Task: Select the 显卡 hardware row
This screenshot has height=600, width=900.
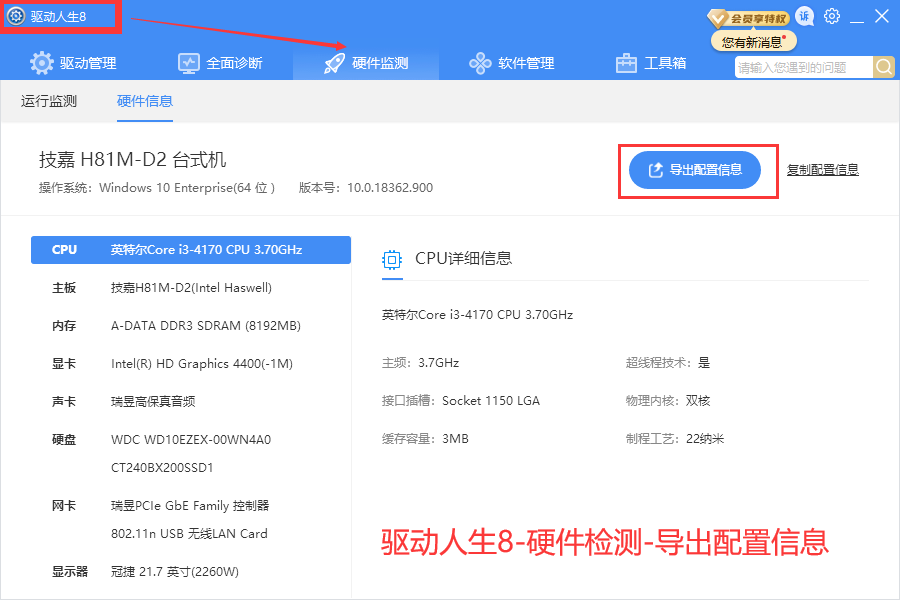Action: (191, 363)
